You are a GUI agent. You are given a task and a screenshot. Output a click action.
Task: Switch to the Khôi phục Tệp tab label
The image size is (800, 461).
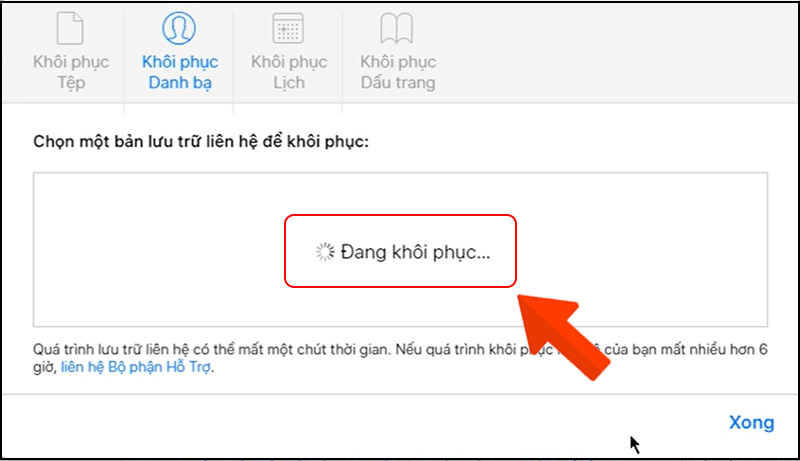click(x=71, y=72)
